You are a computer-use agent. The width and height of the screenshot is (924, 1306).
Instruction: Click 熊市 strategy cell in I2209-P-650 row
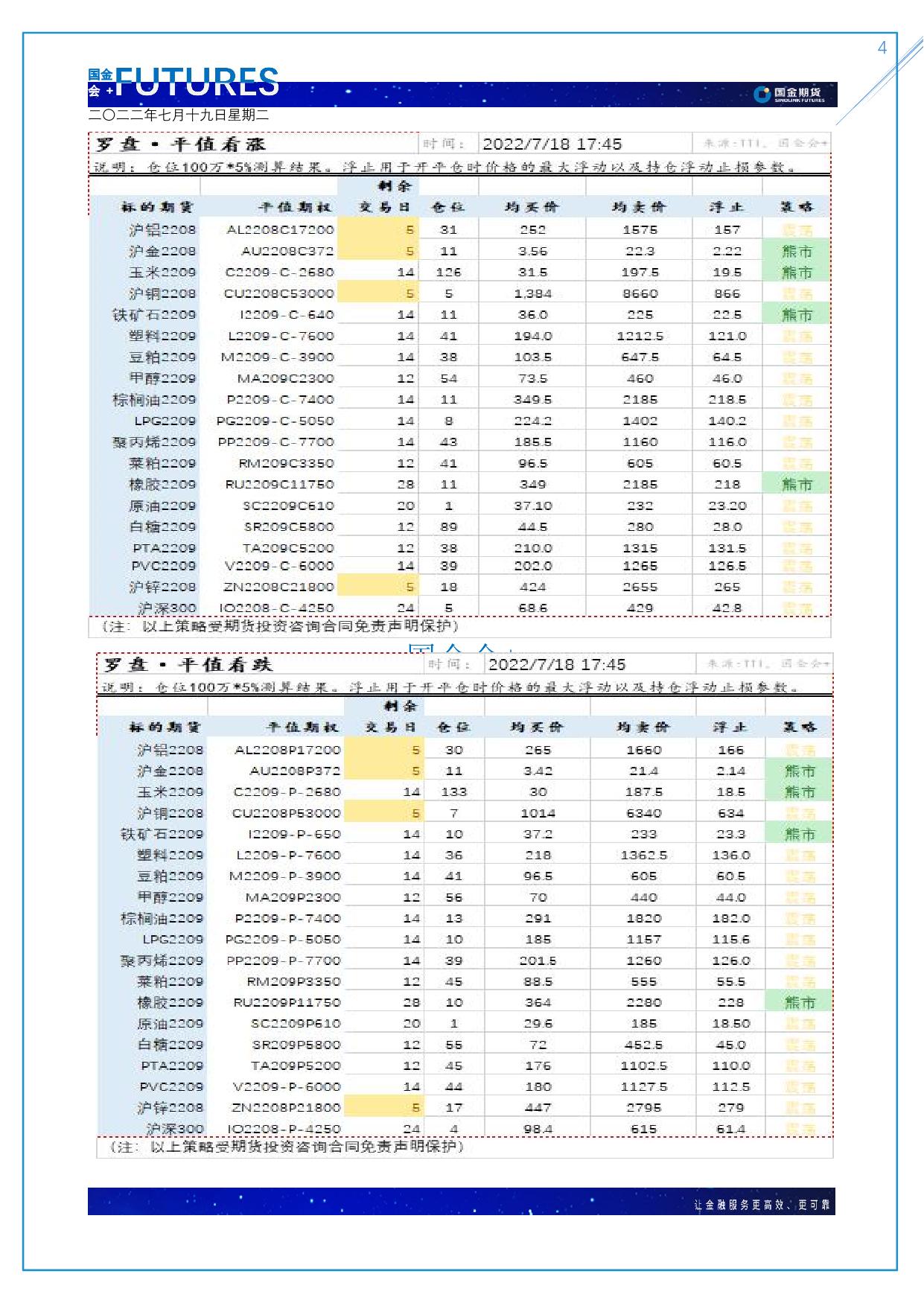tap(799, 834)
